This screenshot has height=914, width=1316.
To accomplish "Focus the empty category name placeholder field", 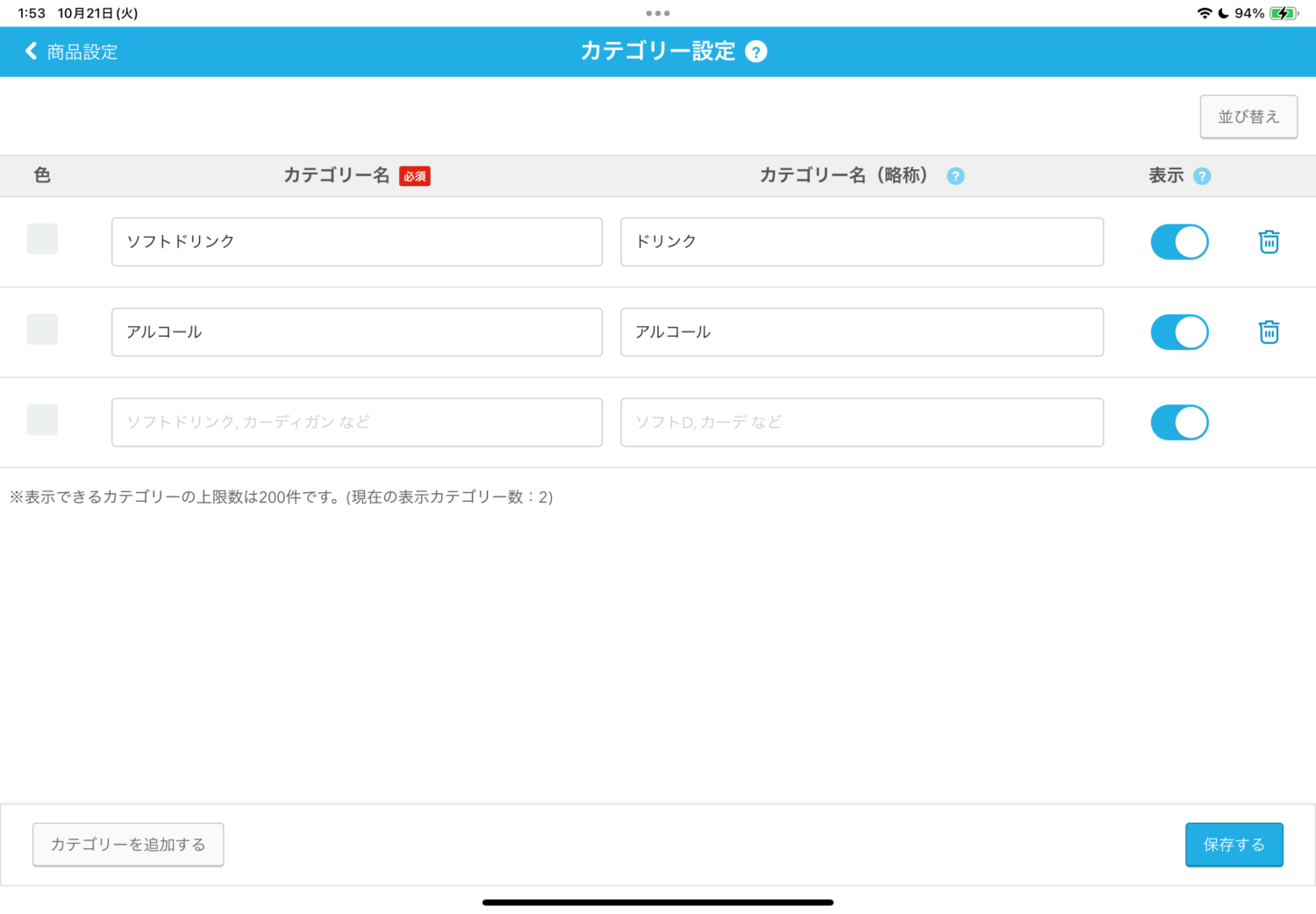I will pos(356,423).
